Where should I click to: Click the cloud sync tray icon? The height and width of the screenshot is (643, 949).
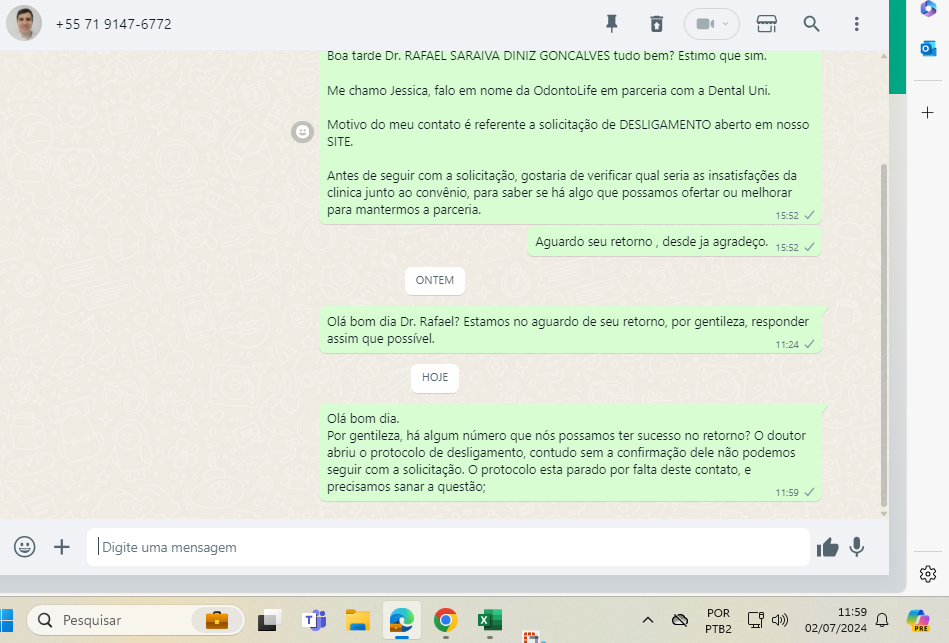(x=680, y=620)
